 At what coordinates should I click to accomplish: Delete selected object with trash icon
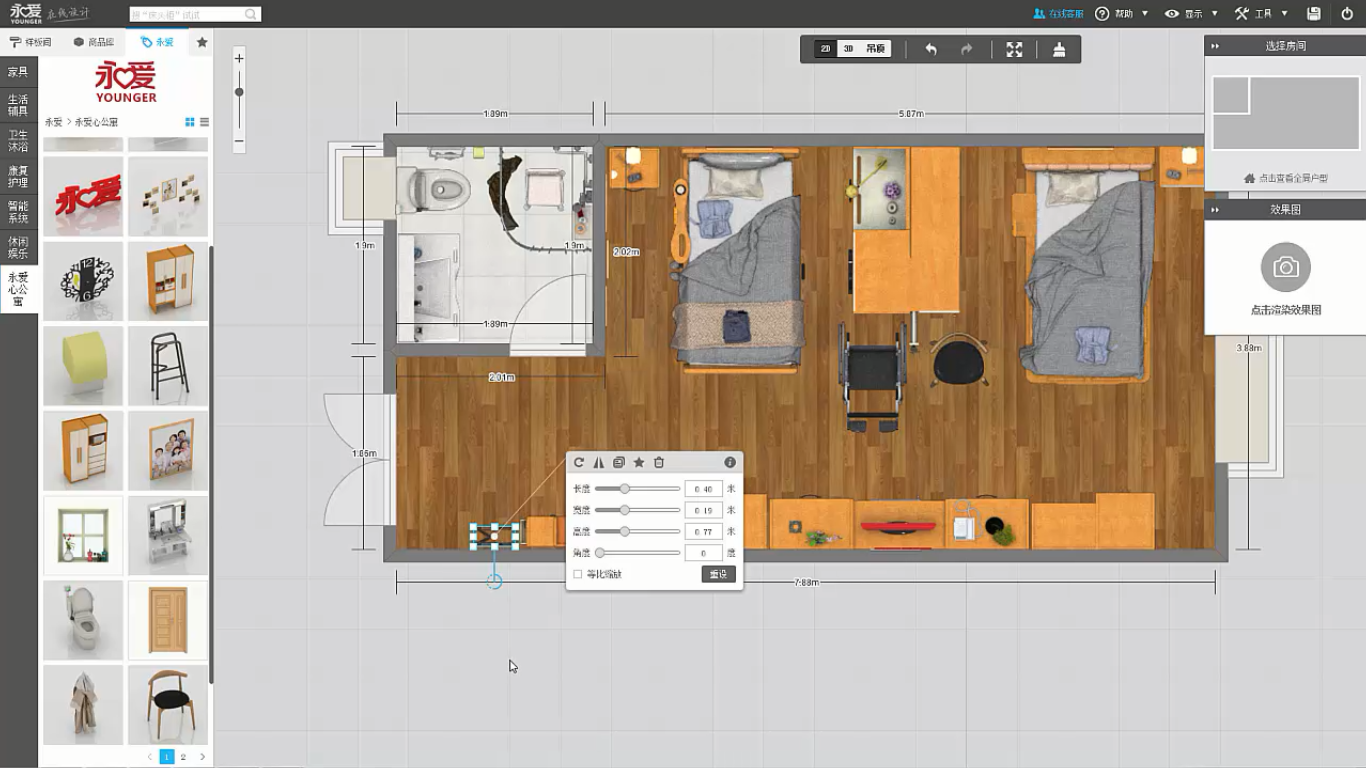point(659,462)
